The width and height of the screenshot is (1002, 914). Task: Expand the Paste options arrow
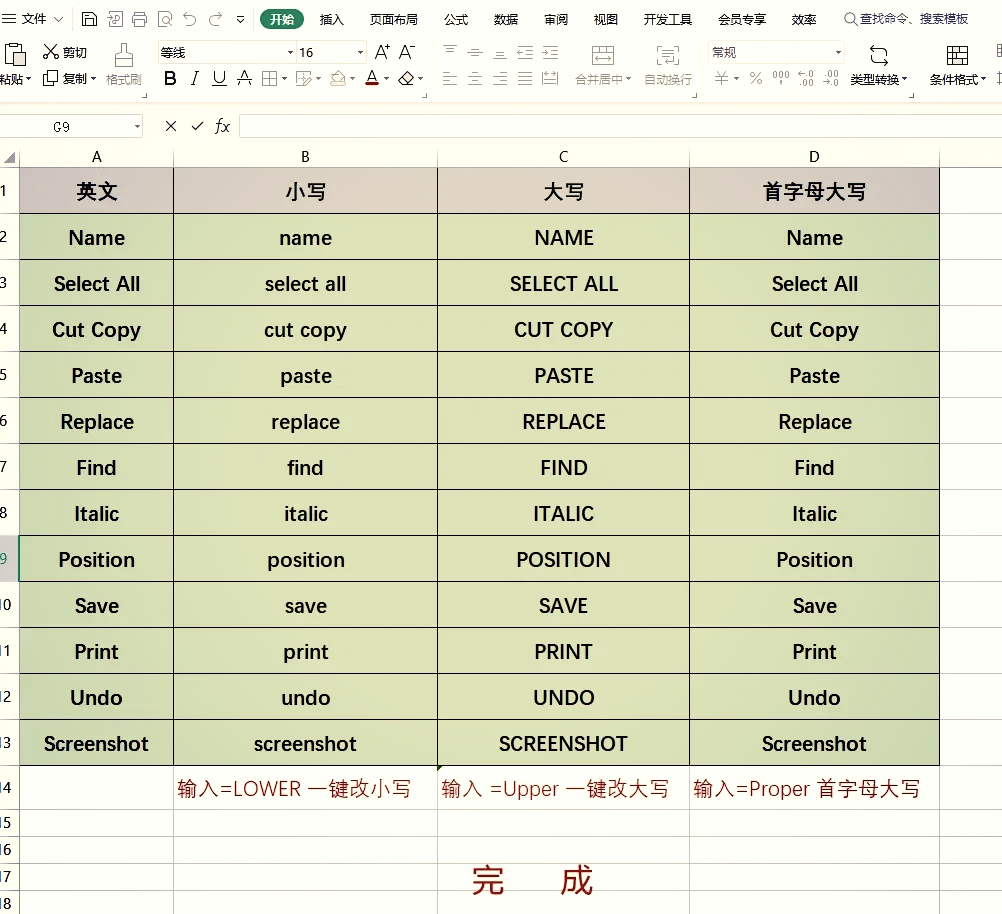tap(28, 79)
